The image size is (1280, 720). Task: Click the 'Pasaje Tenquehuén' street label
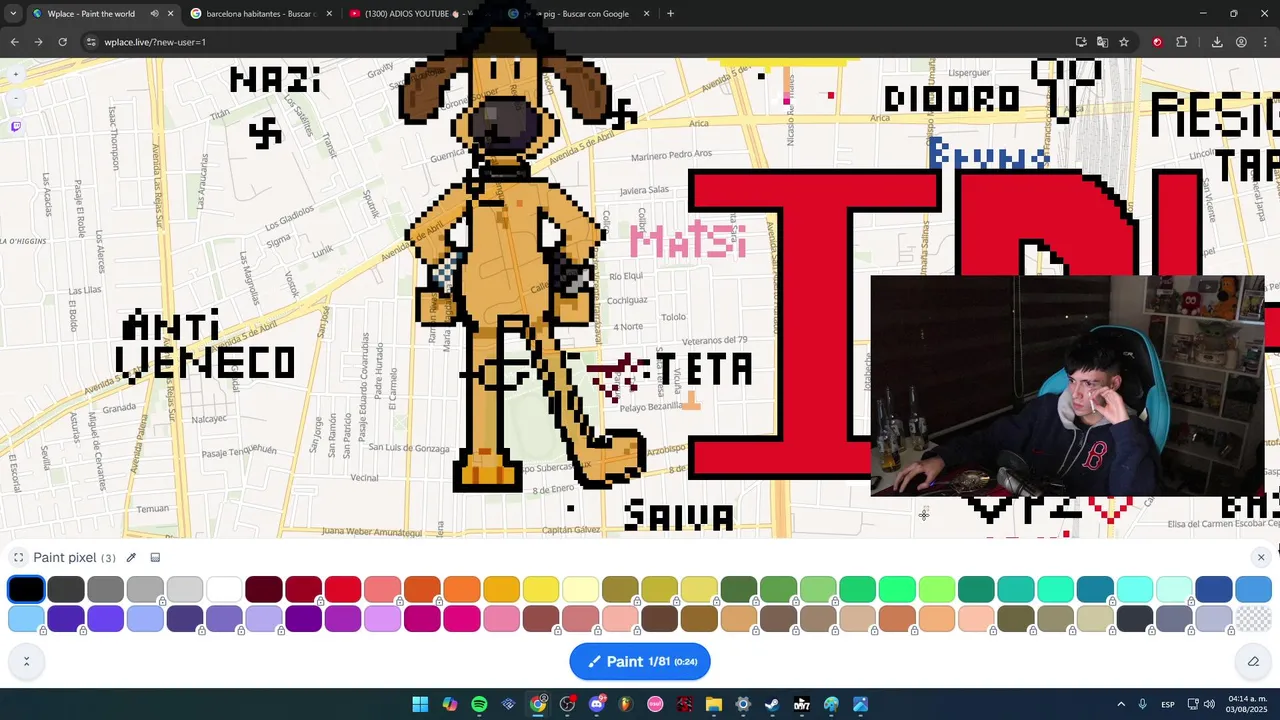pyautogui.click(x=239, y=452)
